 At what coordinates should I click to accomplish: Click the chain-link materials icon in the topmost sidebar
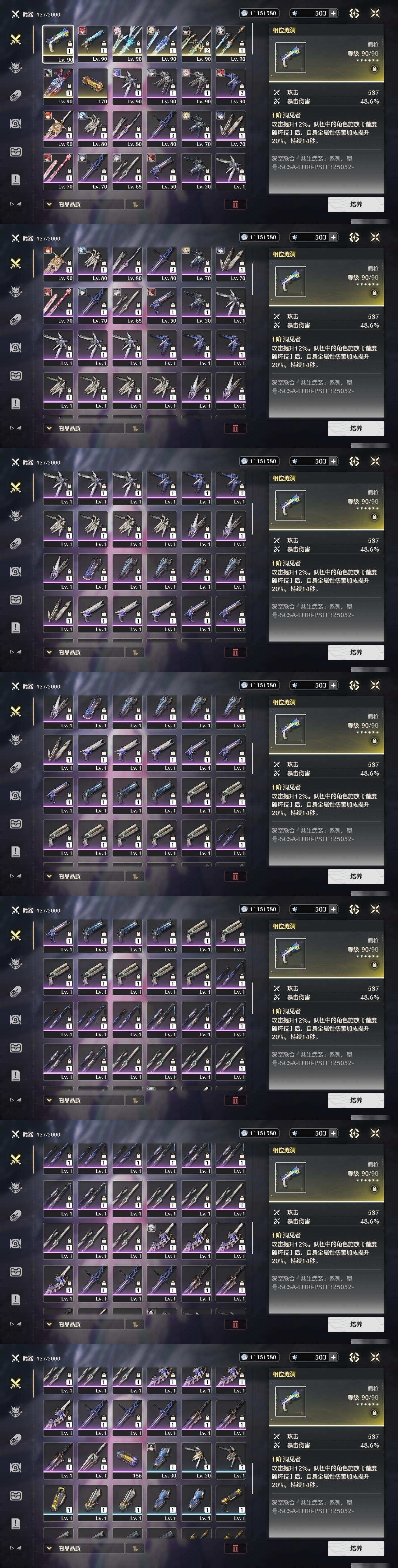coord(16,95)
